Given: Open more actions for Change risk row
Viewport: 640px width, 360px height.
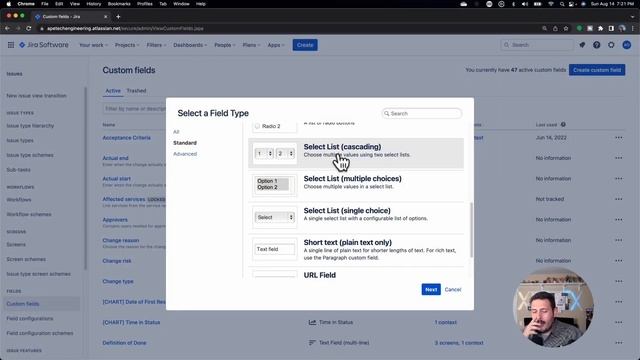Looking at the screenshot, I should pos(619,260).
